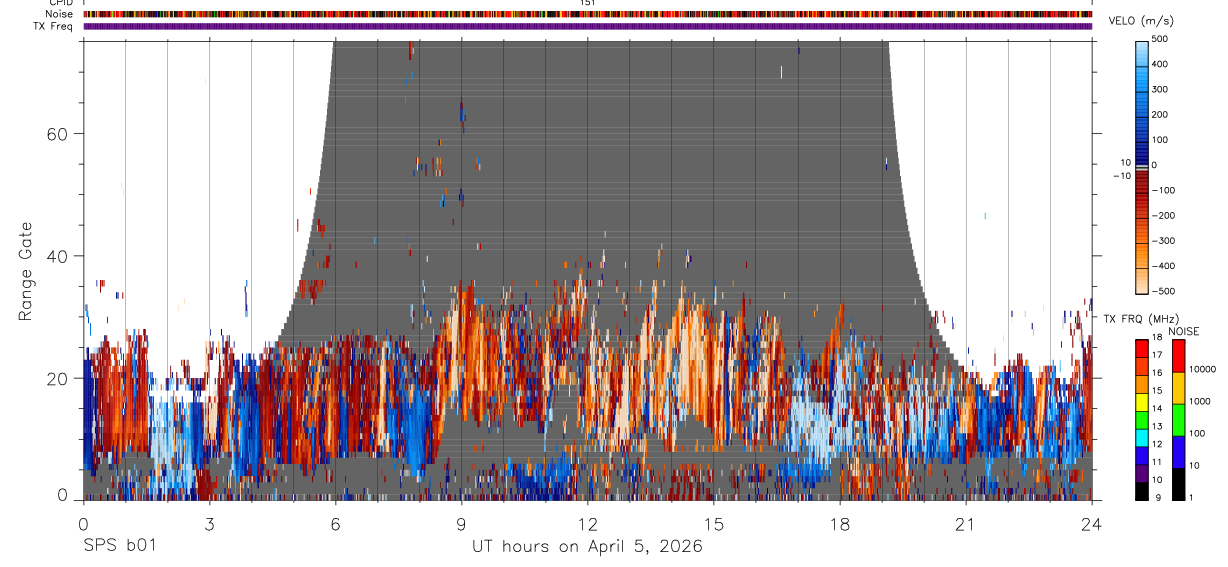
Task: Click 'UT hours on April 5, 2026' label
Action: point(587,547)
